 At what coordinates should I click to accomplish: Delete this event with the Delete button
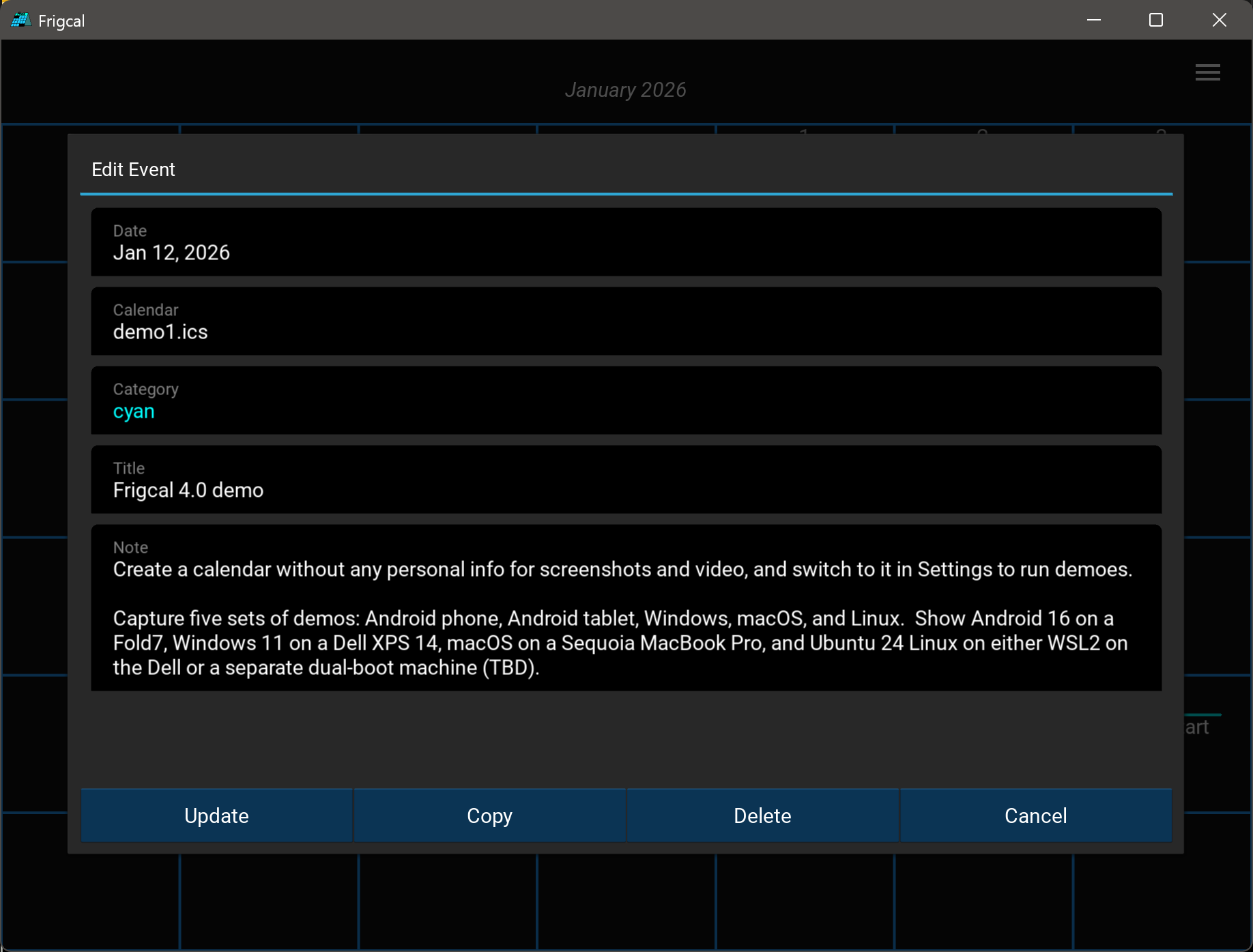pos(762,816)
